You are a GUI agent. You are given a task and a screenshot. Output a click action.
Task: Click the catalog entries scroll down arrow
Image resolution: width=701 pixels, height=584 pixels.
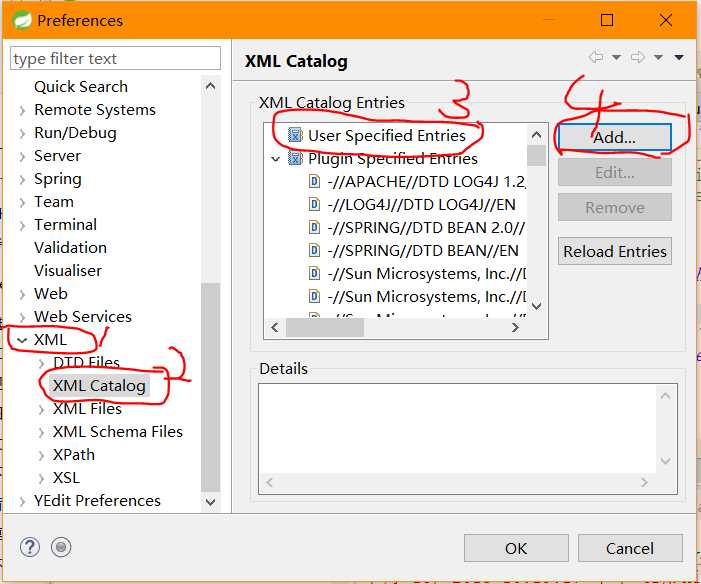pyautogui.click(x=536, y=305)
